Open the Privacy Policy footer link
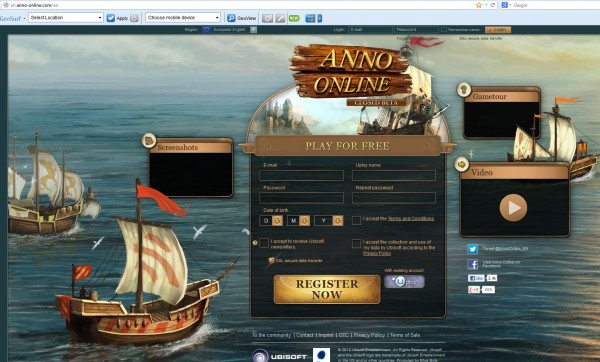 click(369, 335)
